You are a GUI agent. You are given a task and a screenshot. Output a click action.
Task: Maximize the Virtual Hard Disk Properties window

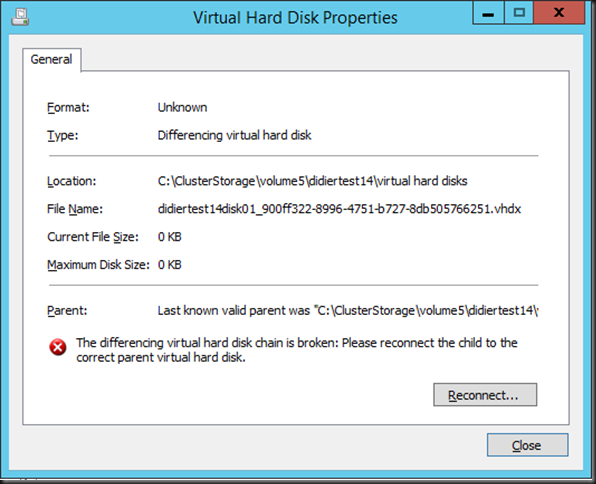(519, 13)
